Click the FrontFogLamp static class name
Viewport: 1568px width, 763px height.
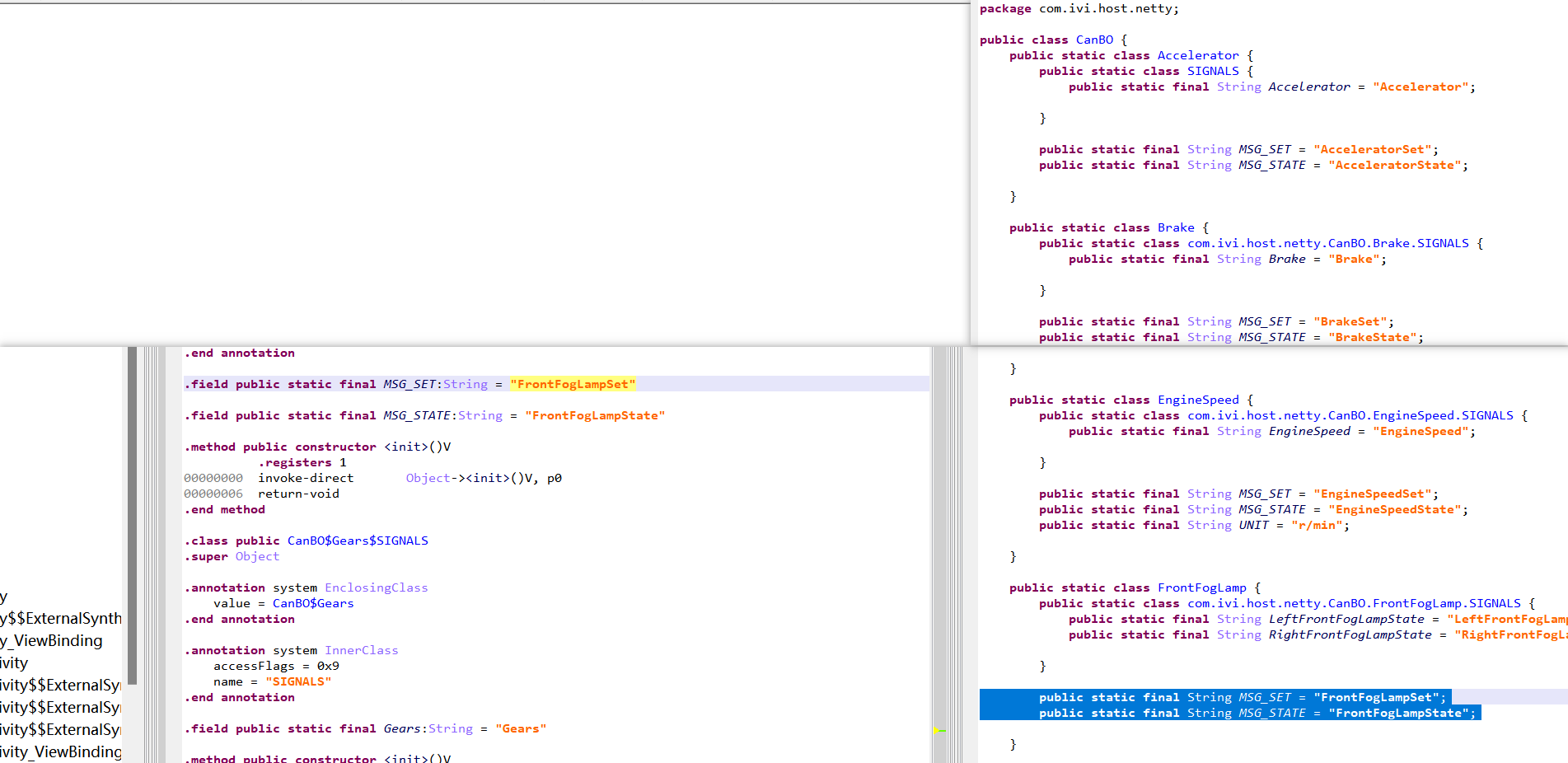point(1202,587)
